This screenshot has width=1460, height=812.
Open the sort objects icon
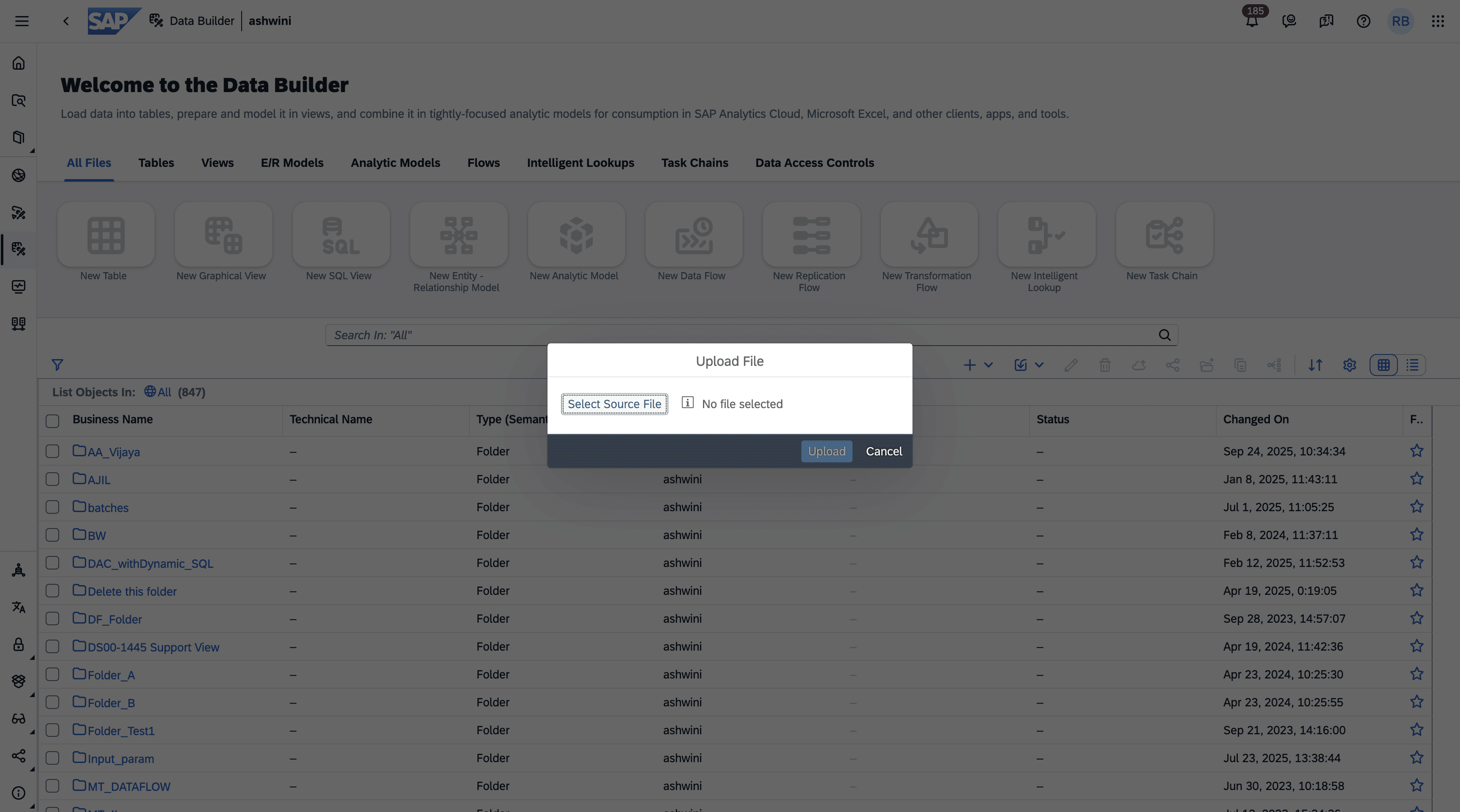1315,365
